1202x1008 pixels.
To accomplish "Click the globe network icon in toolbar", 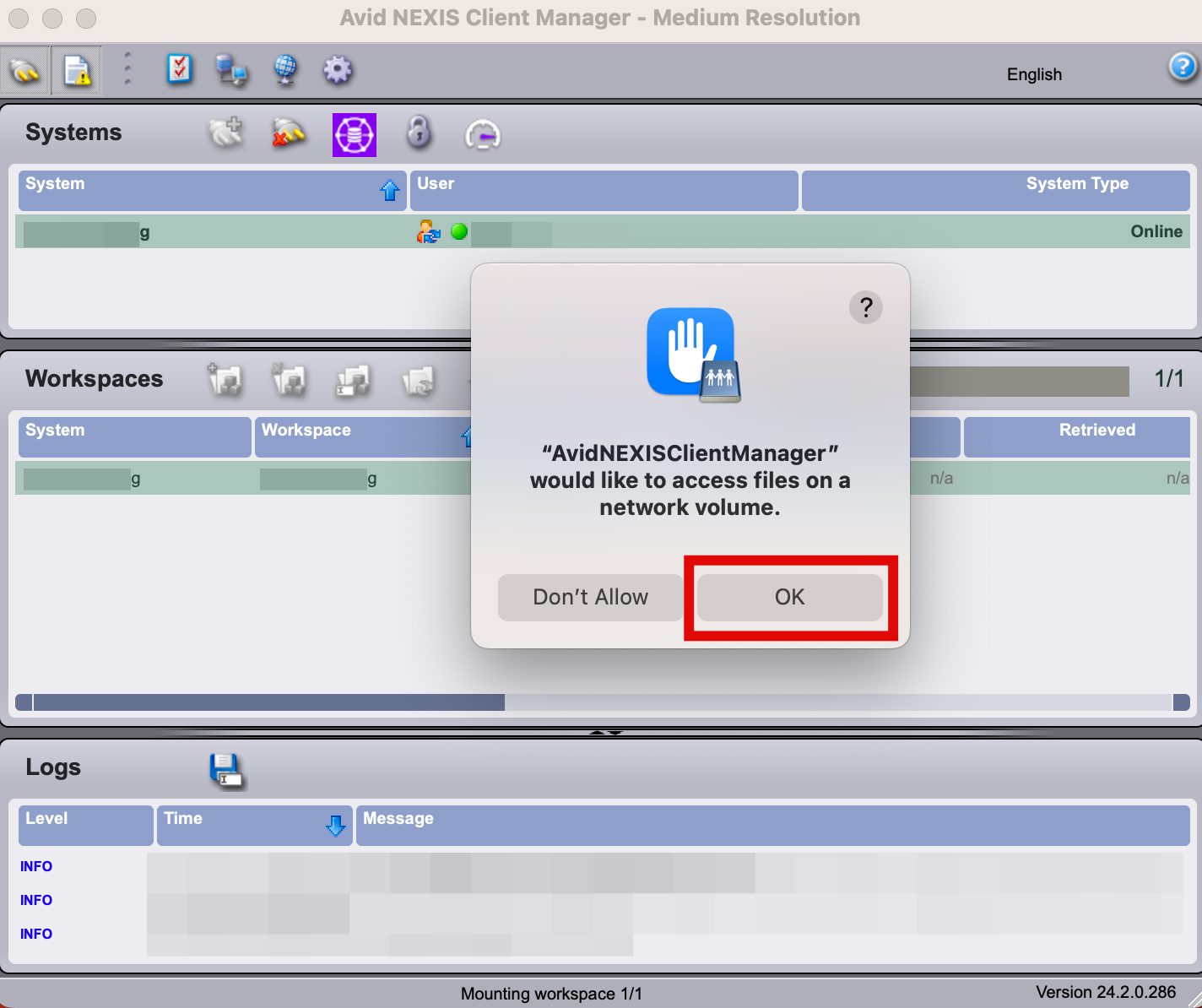I will [x=285, y=71].
